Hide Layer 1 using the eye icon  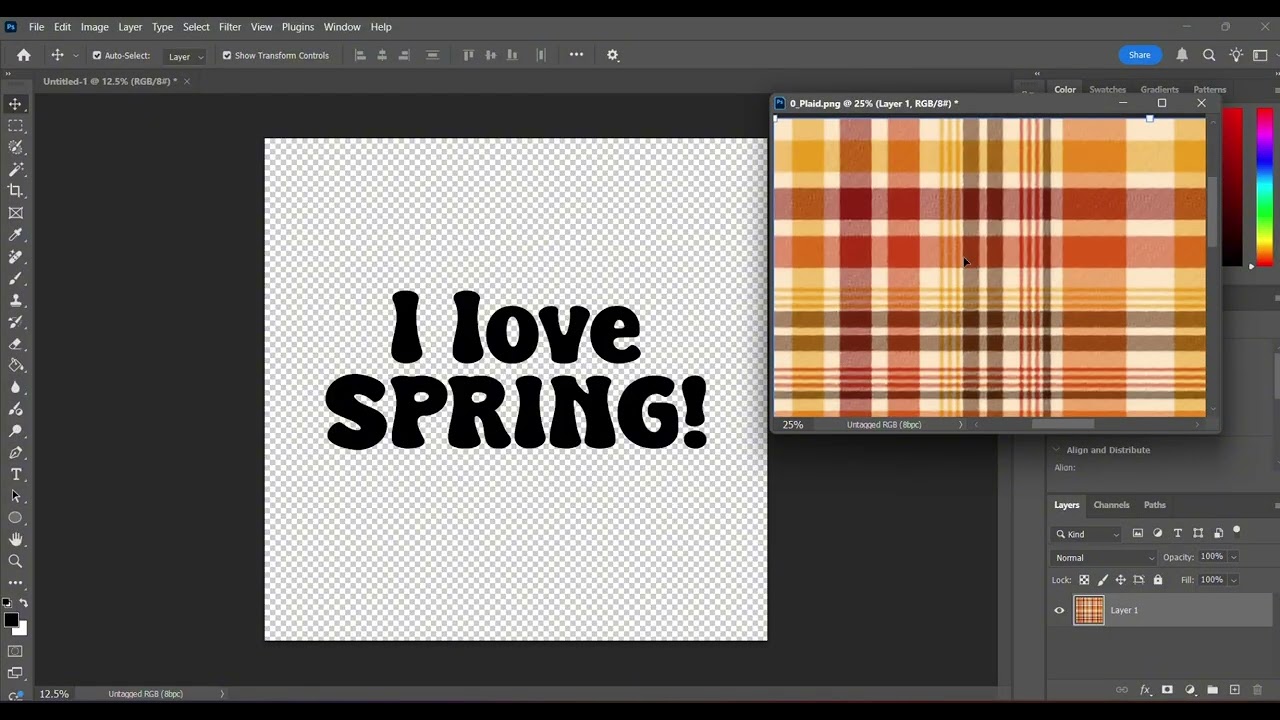(x=1059, y=610)
